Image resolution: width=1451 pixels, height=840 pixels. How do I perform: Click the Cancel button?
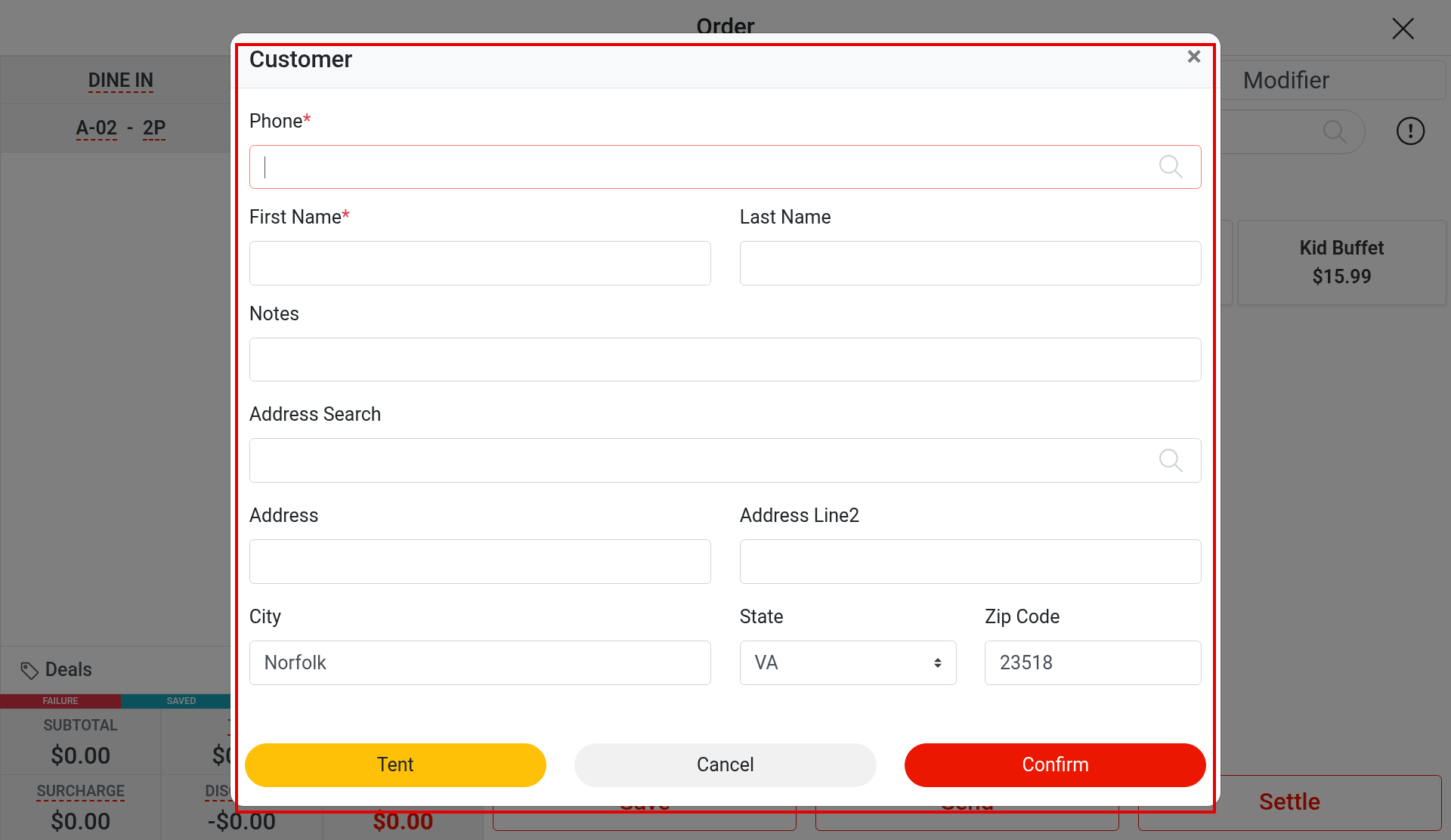click(x=725, y=764)
